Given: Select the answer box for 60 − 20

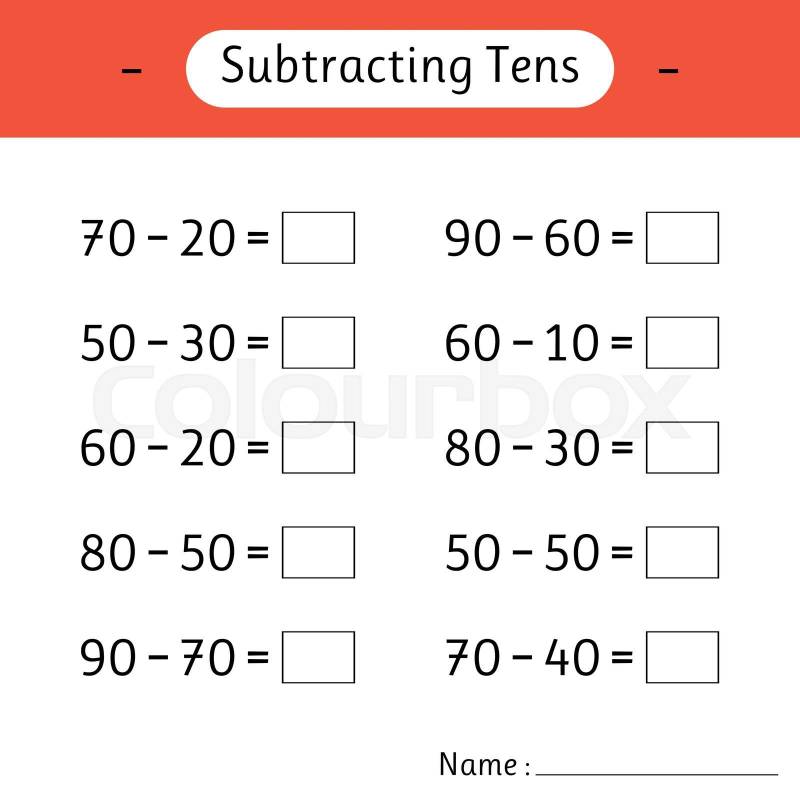Looking at the screenshot, I should point(318,448).
